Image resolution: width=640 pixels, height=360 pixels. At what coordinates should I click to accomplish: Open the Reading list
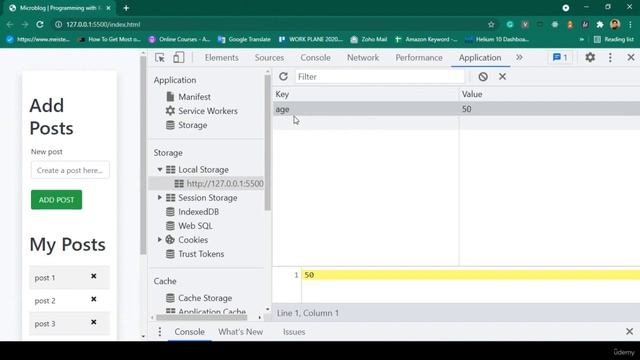tap(614, 39)
